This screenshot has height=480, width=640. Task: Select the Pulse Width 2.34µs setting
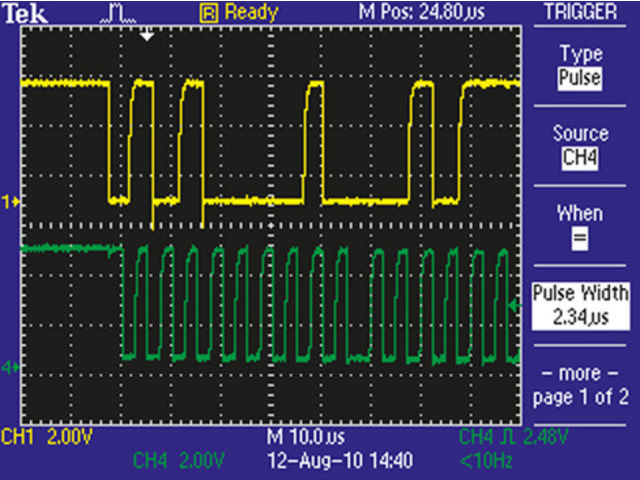tap(581, 305)
